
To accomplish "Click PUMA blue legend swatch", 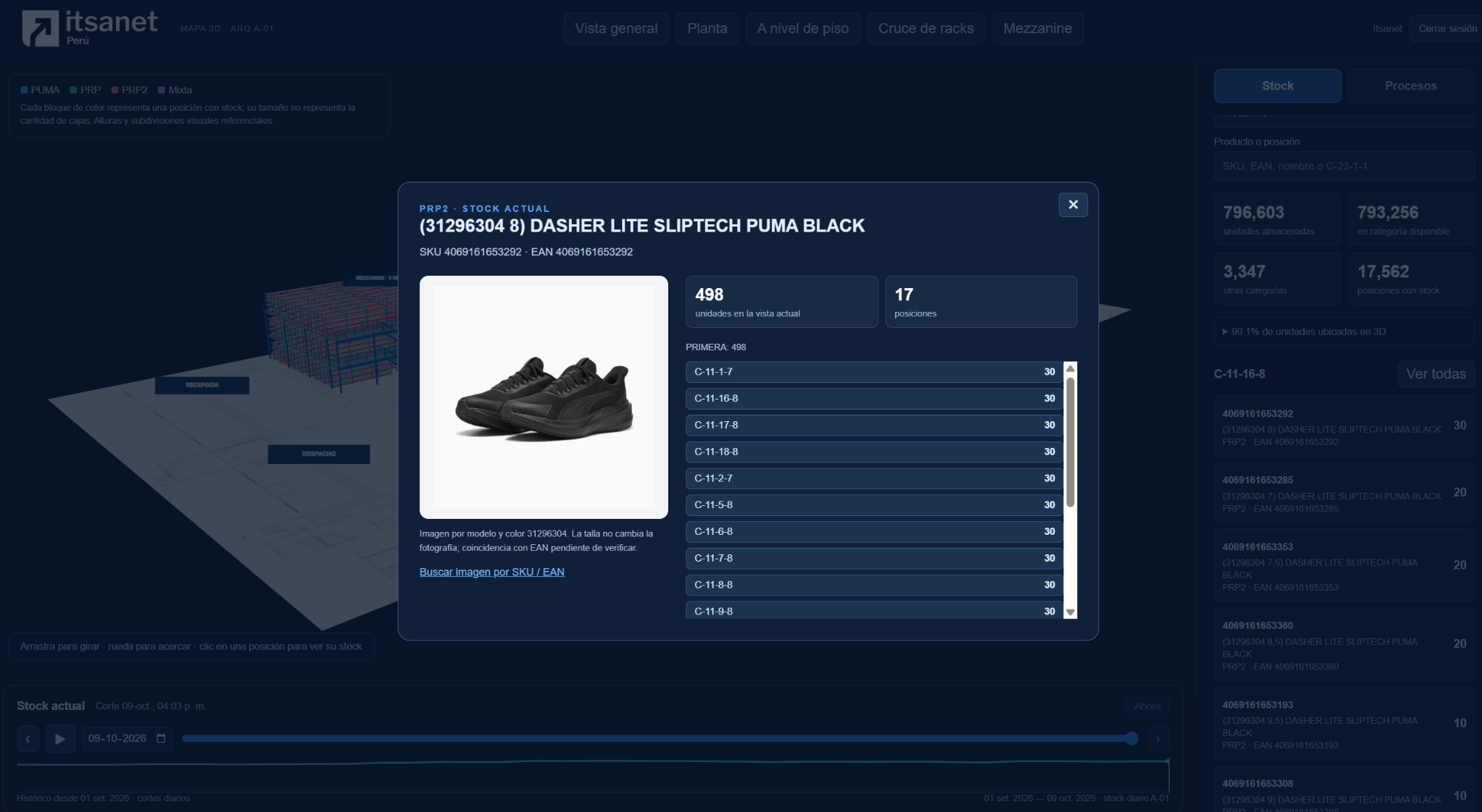I will 24,90.
